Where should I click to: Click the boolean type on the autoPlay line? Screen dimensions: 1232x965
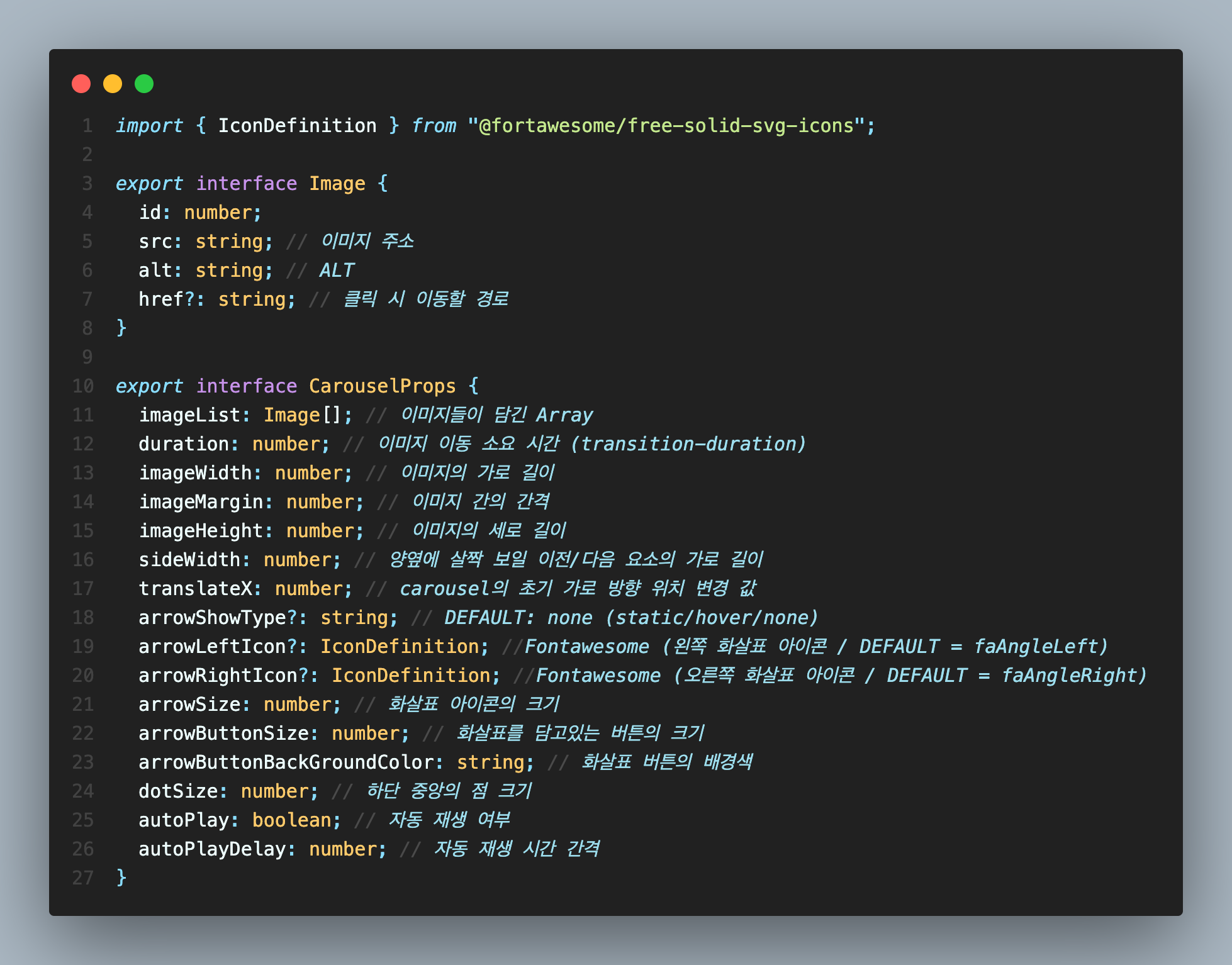coord(291,820)
